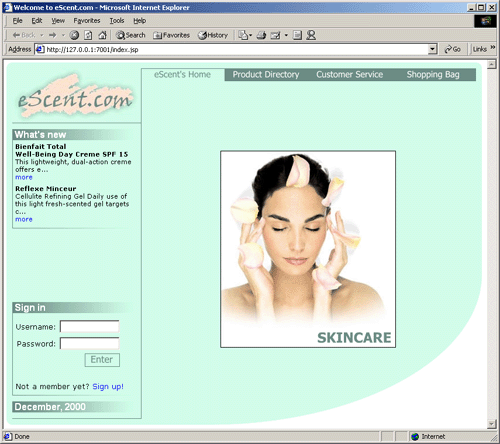Click the Print icon
This screenshot has width=500, height=444.
[x=261, y=35]
